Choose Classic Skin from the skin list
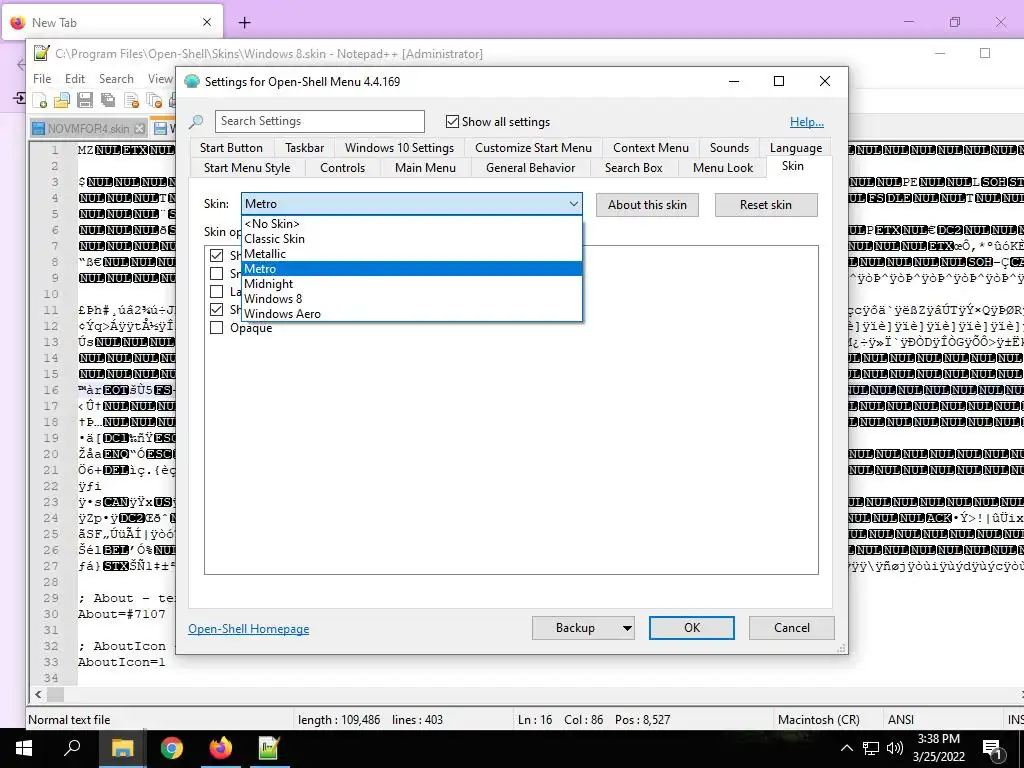This screenshot has width=1024, height=768. tap(411, 238)
